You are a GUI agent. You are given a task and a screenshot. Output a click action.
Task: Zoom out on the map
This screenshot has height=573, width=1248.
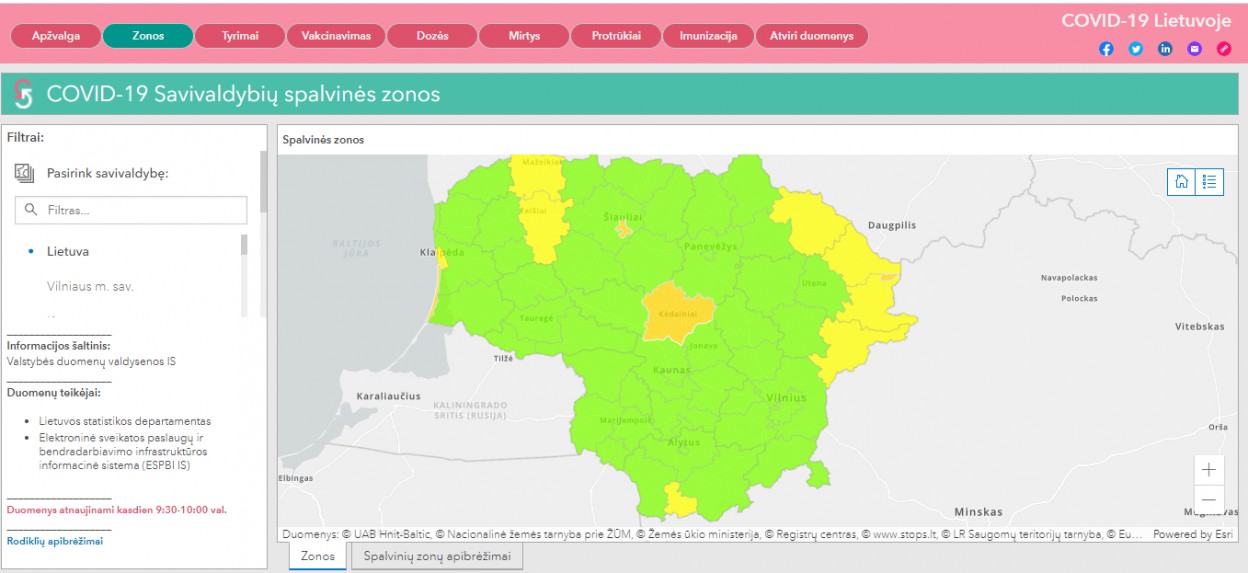[x=1209, y=500]
